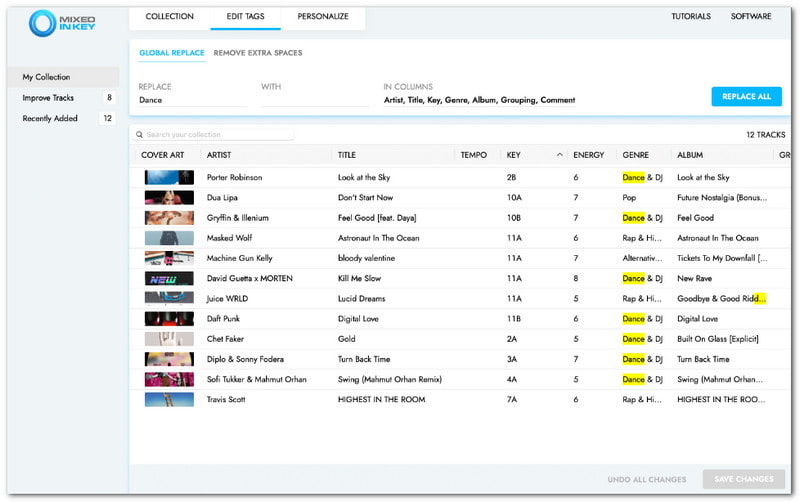The width and height of the screenshot is (800, 502).
Task: Click the Pop genre cell for Dua Lipa
Action: (629, 197)
